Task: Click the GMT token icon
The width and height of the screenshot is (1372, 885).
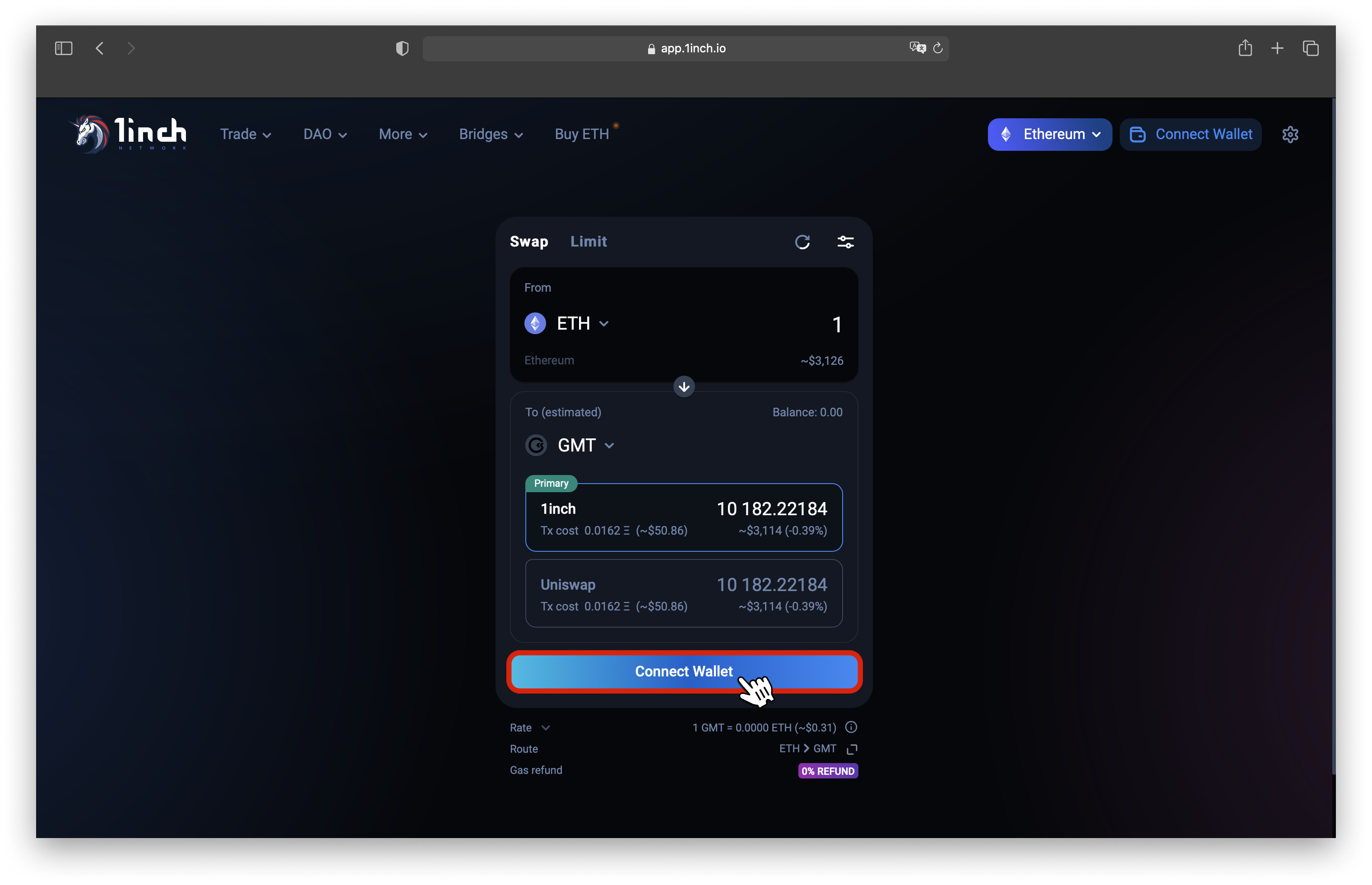Action: point(536,445)
